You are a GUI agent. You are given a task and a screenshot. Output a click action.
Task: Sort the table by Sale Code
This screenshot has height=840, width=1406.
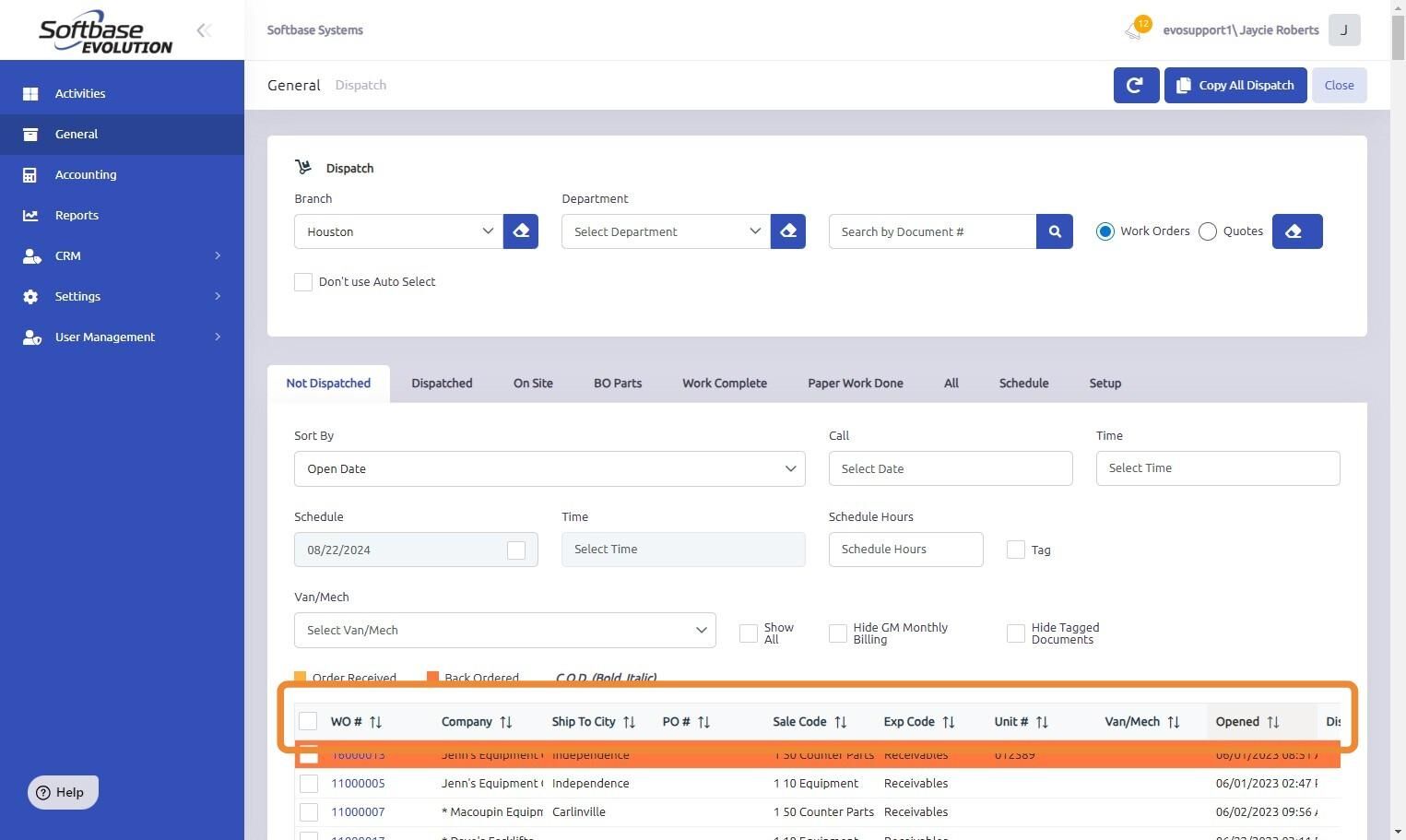click(840, 722)
